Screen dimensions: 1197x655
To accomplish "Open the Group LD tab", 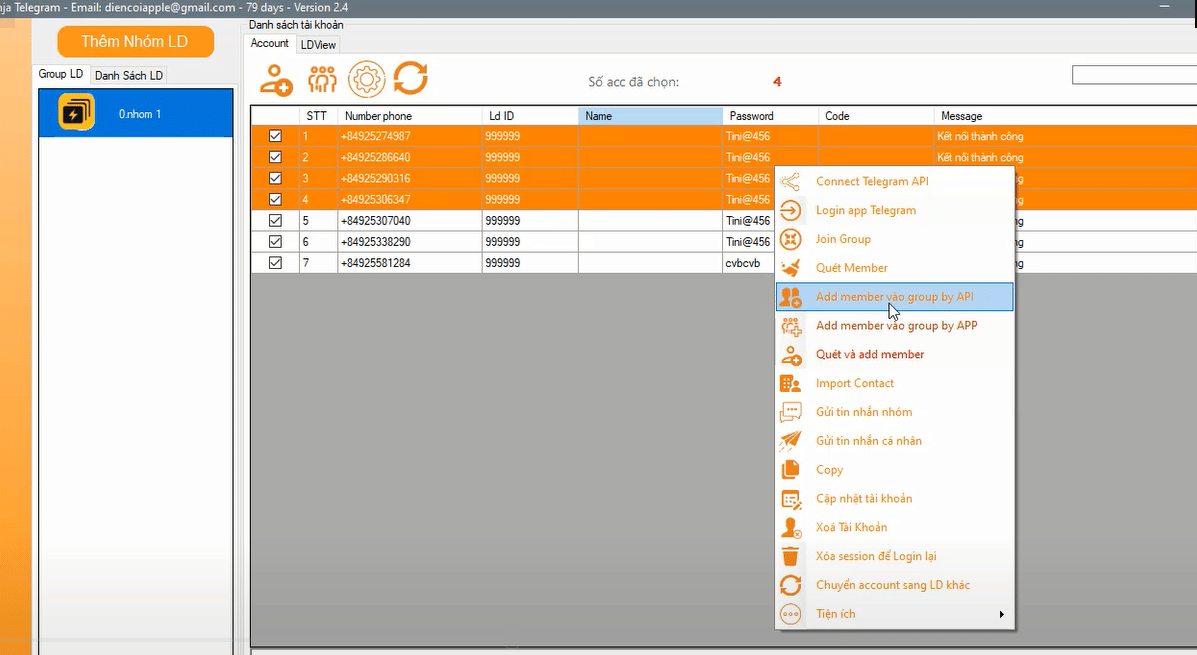I will 60,74.
